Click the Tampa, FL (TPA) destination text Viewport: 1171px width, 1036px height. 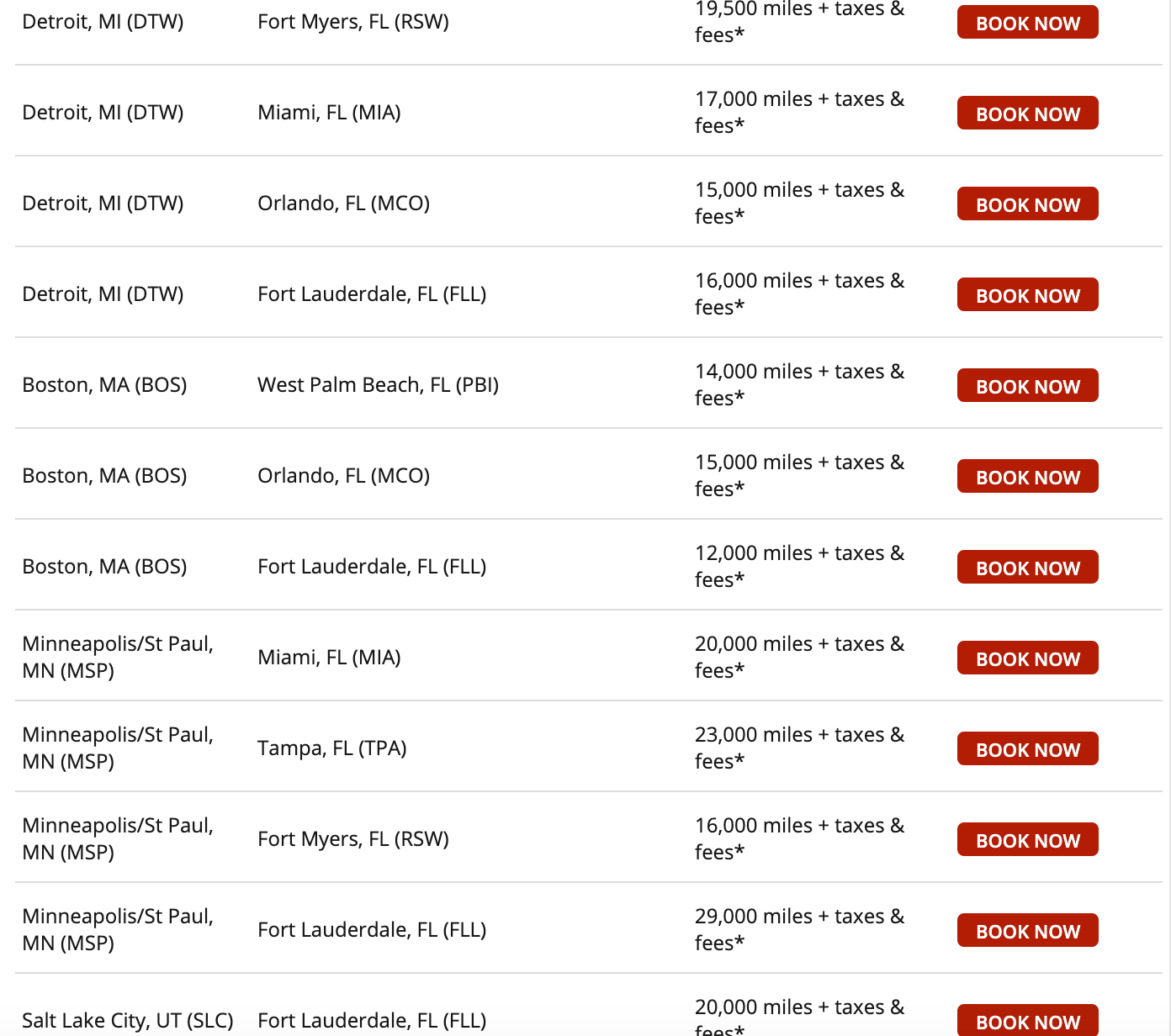tap(331, 748)
